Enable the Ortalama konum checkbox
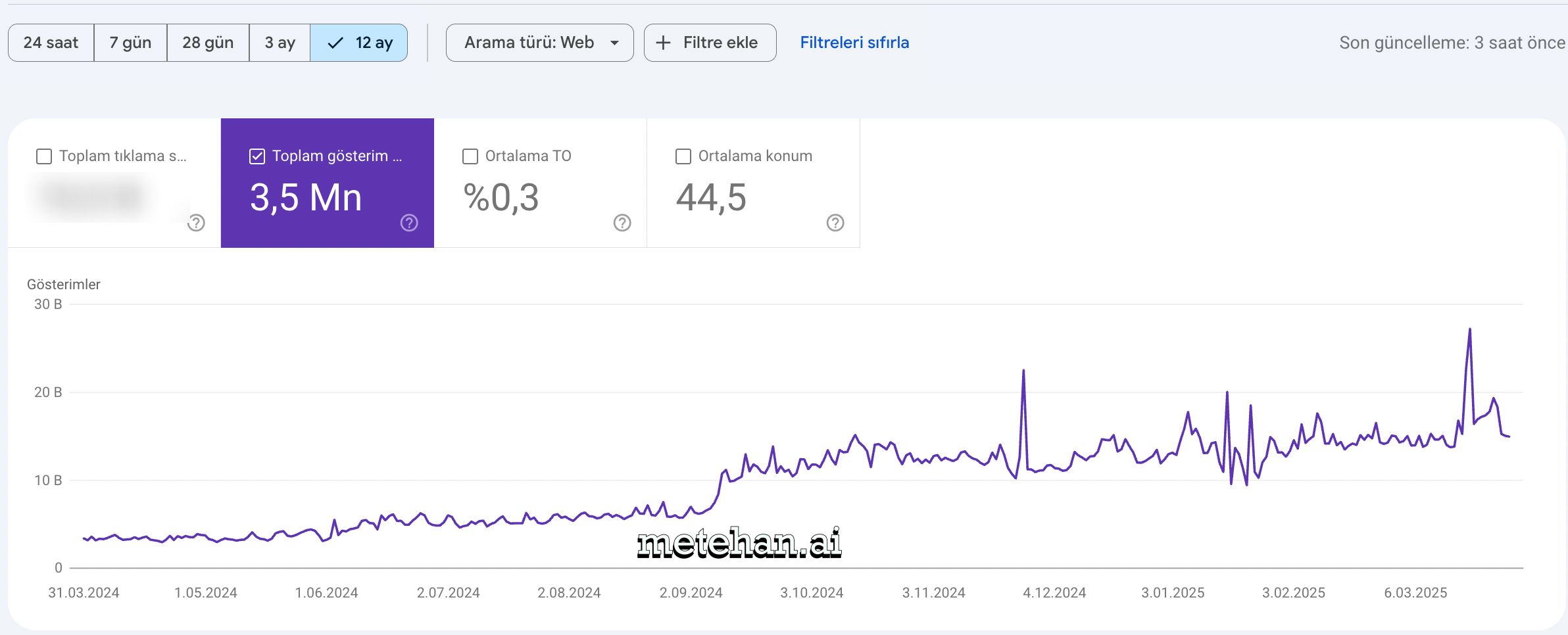This screenshot has width=1568, height=635. click(683, 156)
